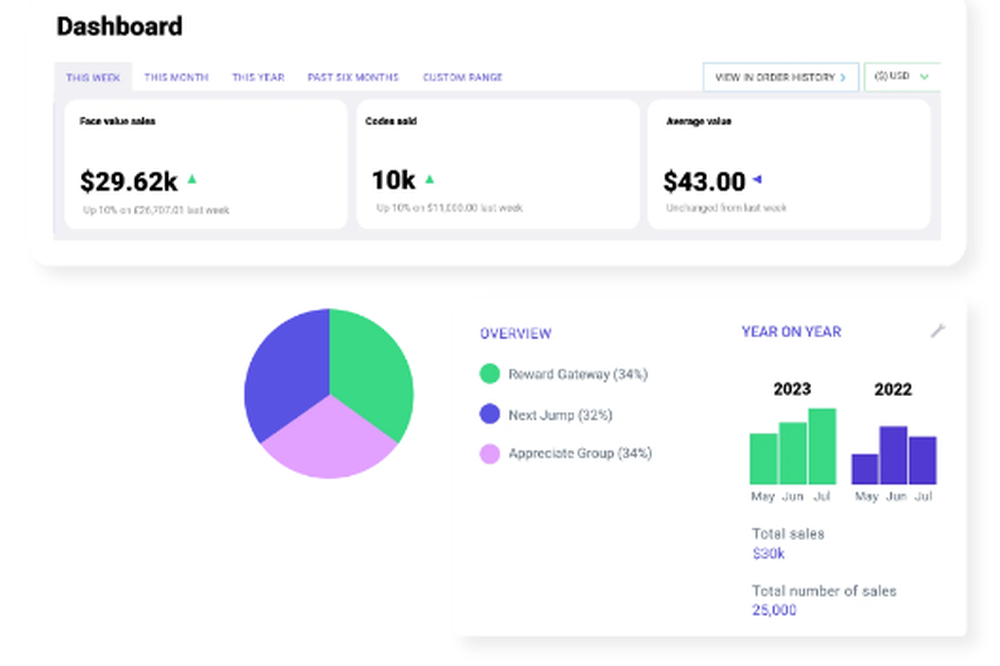Click the tallest green 2023 Jul bar

(x=822, y=446)
